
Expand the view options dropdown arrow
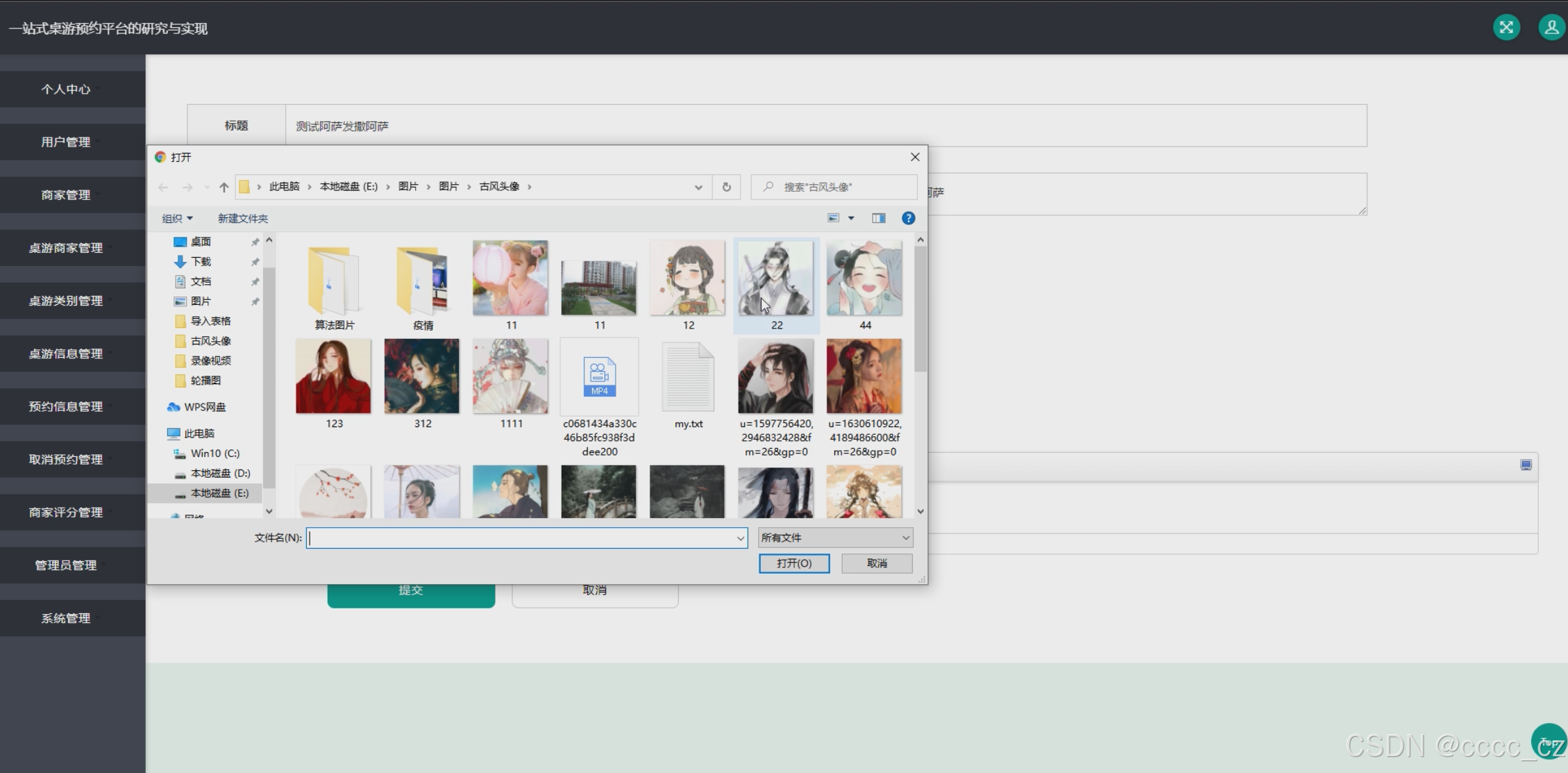coord(851,218)
